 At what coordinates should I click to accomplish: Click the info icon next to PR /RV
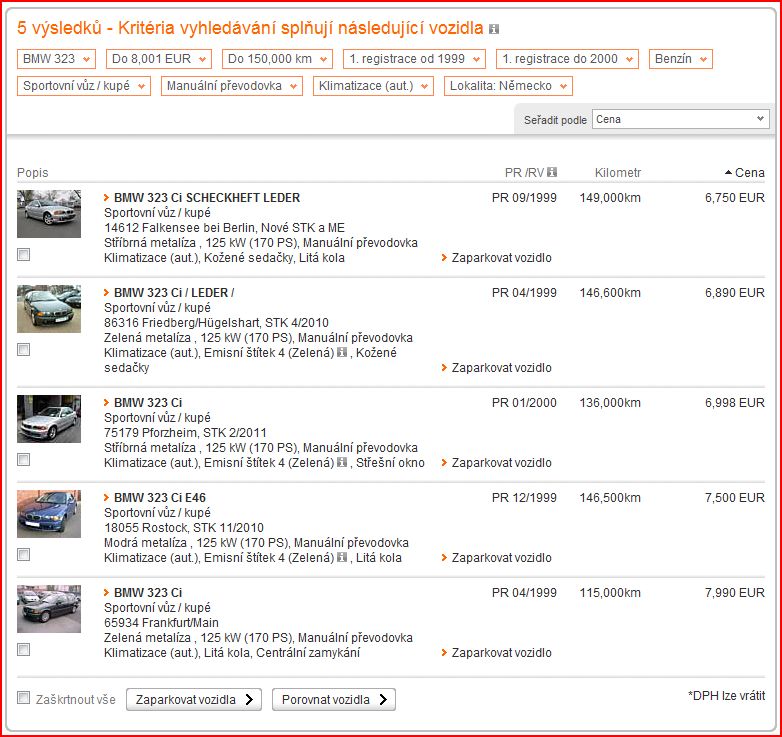[x=552, y=172]
